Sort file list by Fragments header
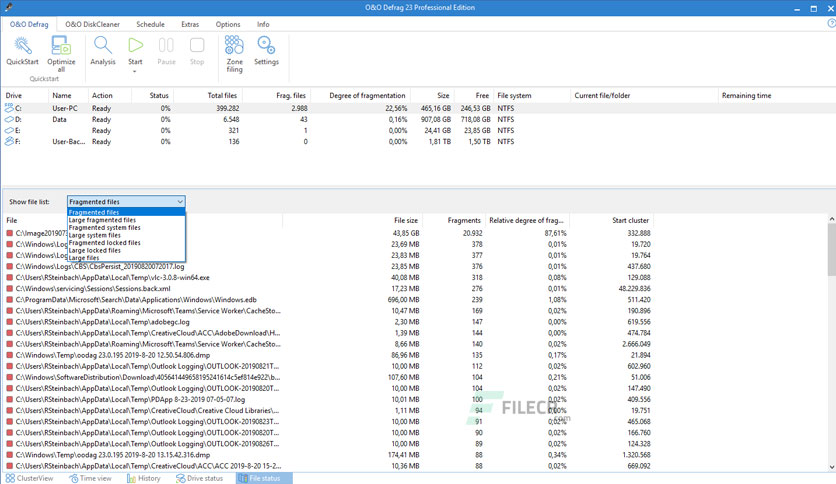This screenshot has width=836, height=484. tap(453, 220)
